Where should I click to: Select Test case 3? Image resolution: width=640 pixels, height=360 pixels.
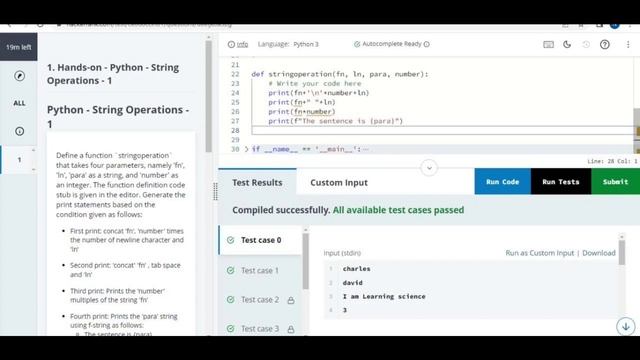(260, 329)
